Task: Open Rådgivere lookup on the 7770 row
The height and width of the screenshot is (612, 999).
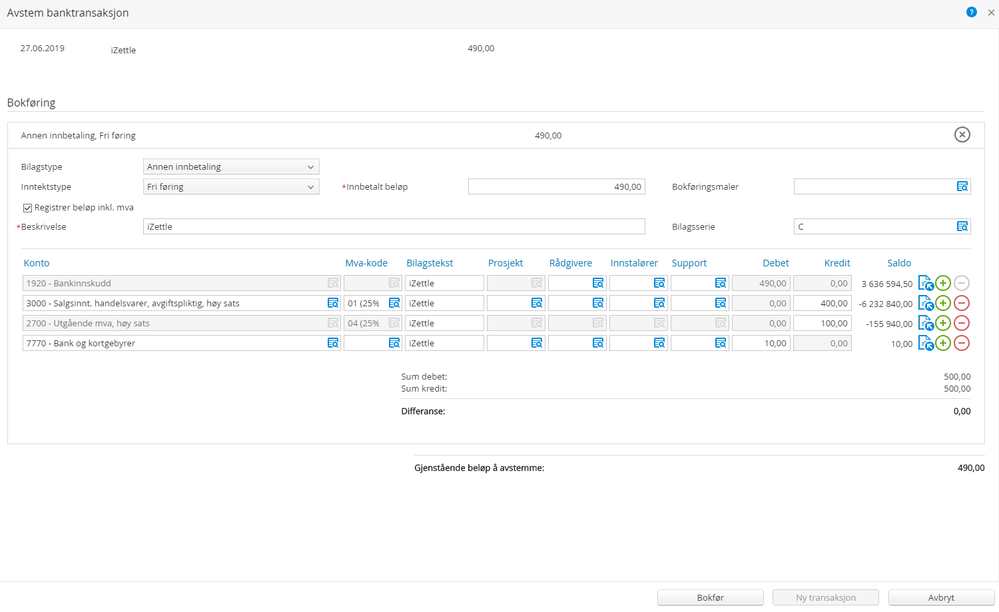Action: 597,343
